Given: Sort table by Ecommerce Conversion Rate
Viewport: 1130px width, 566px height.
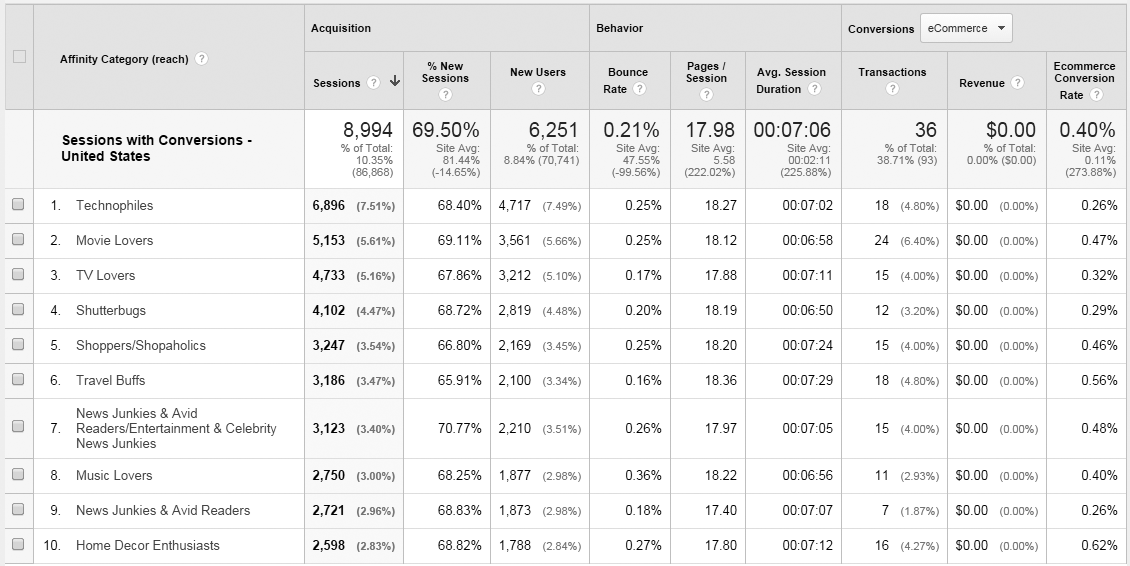Looking at the screenshot, I should point(1084,79).
